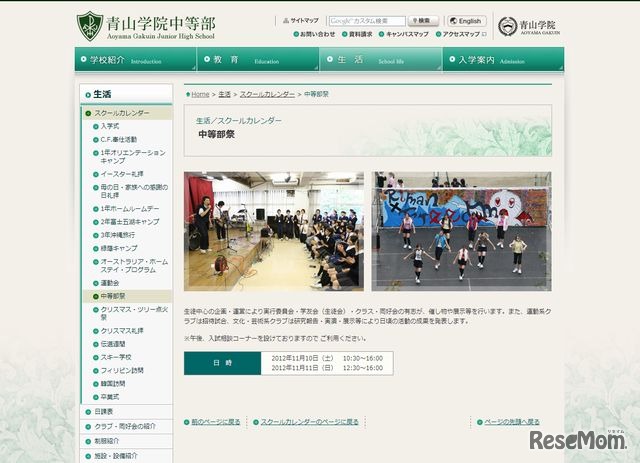Click the 検索 search button
The image size is (640, 463).
[423, 21]
